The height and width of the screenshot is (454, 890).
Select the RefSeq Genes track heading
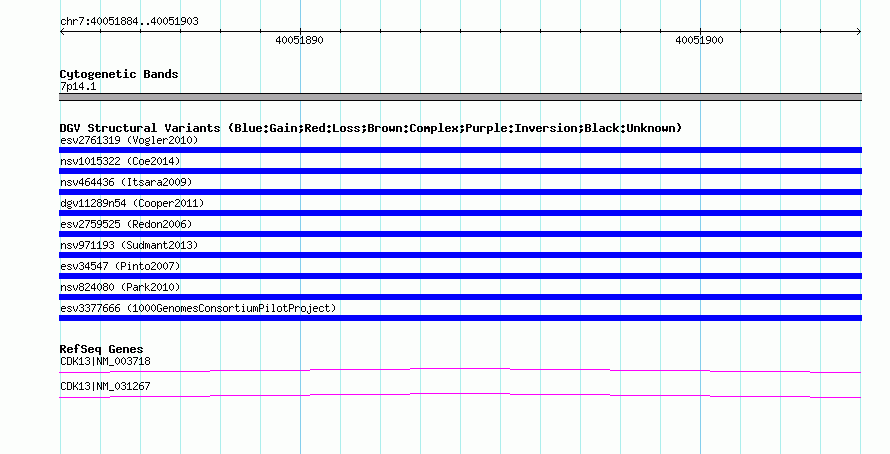tap(102, 349)
